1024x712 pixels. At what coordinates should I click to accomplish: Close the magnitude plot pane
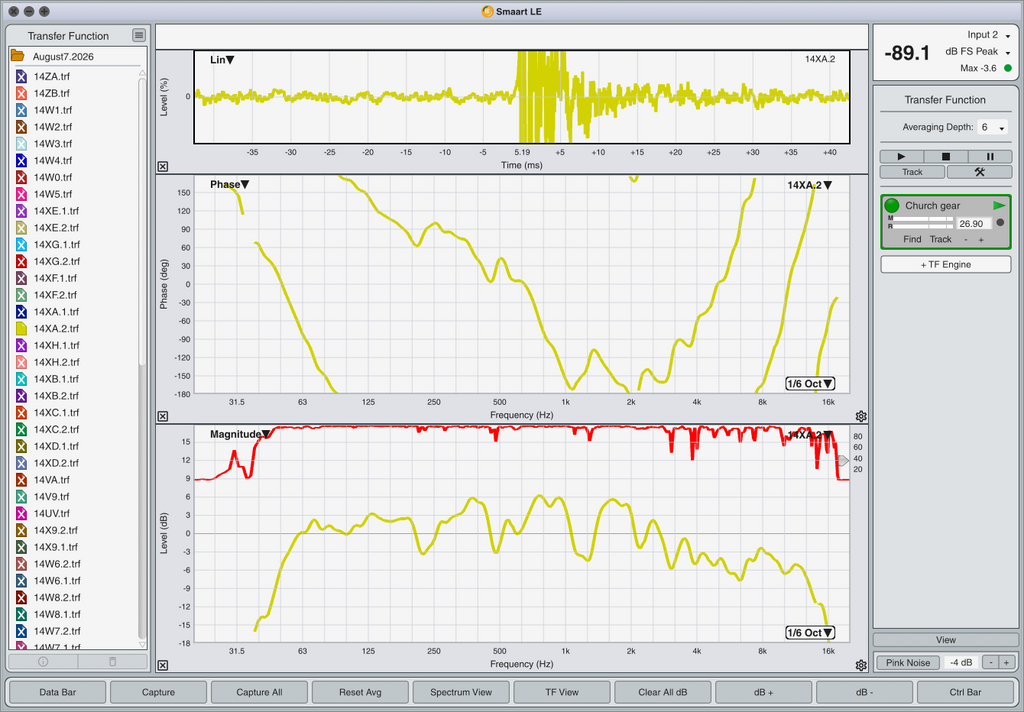163,665
